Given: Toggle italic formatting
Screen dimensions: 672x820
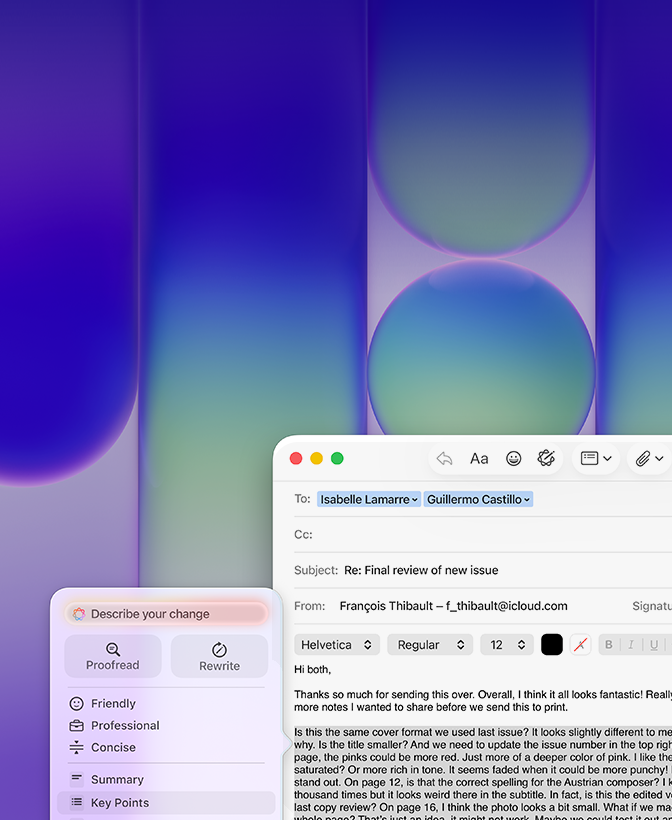Looking at the screenshot, I should (x=631, y=645).
